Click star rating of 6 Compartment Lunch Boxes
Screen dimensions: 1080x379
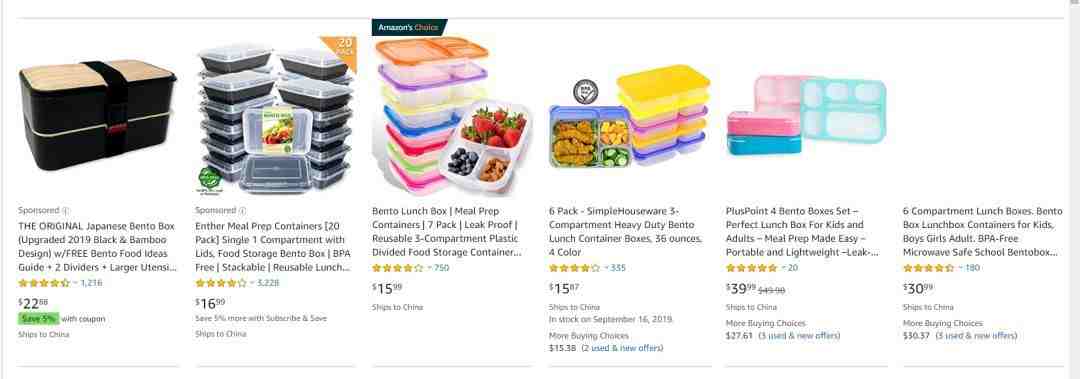point(928,268)
